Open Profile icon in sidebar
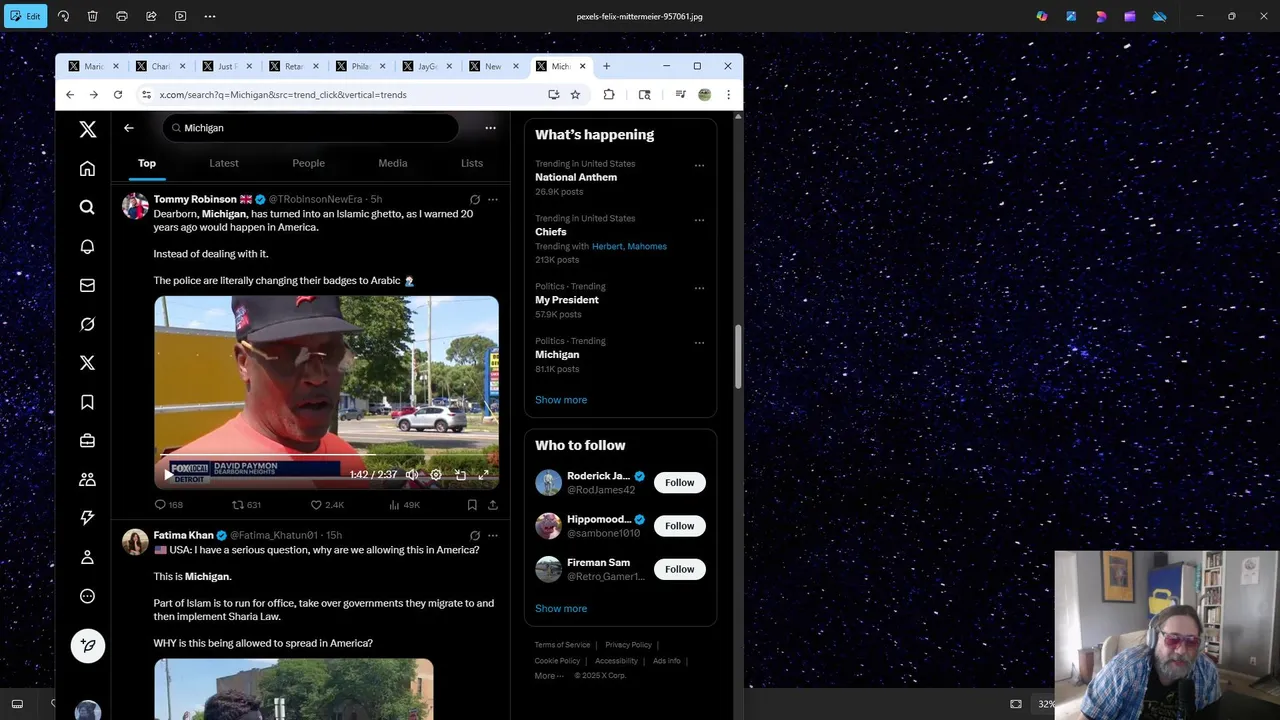This screenshot has width=1280, height=720. 87,557
